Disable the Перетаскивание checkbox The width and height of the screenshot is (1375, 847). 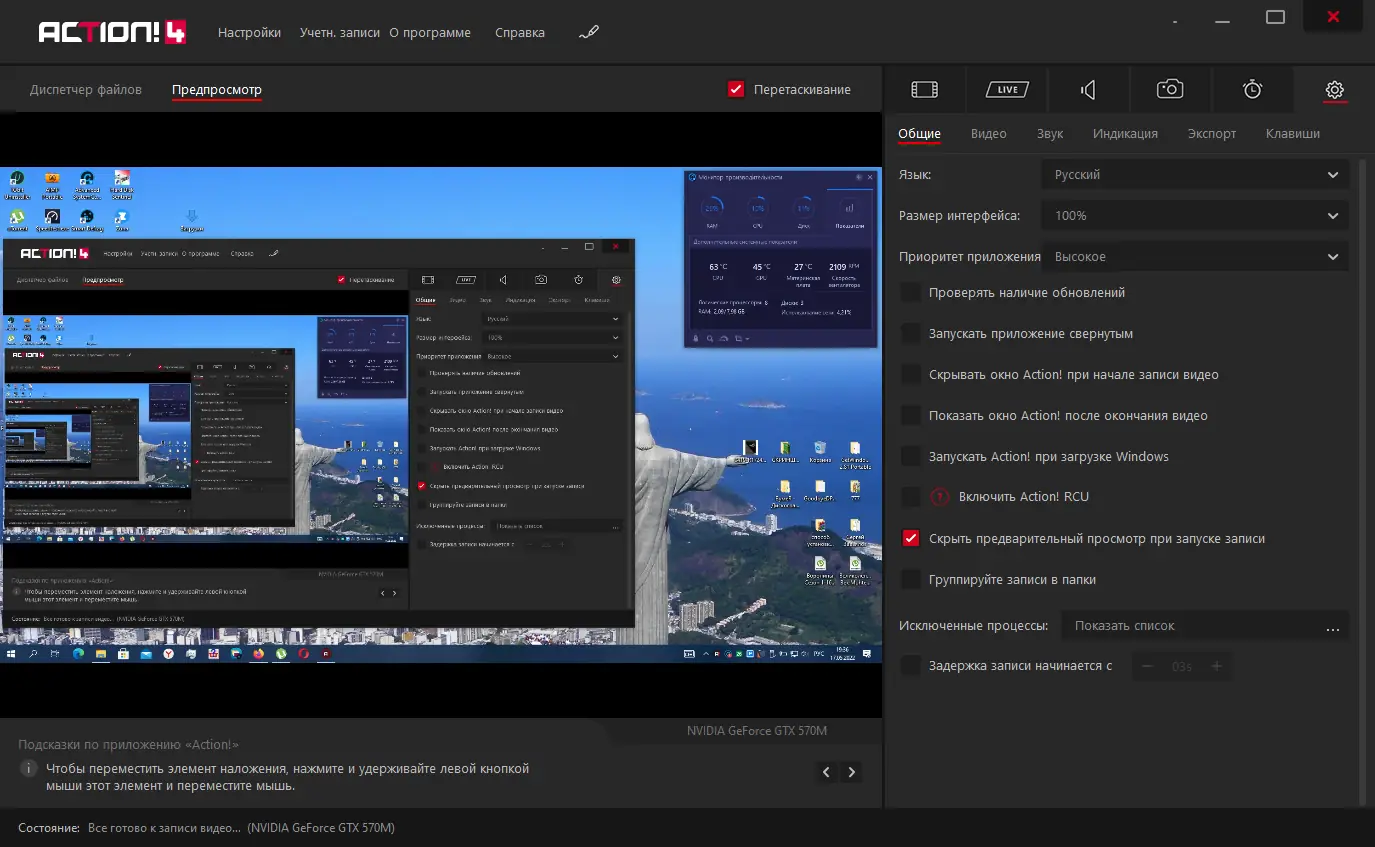(736, 89)
